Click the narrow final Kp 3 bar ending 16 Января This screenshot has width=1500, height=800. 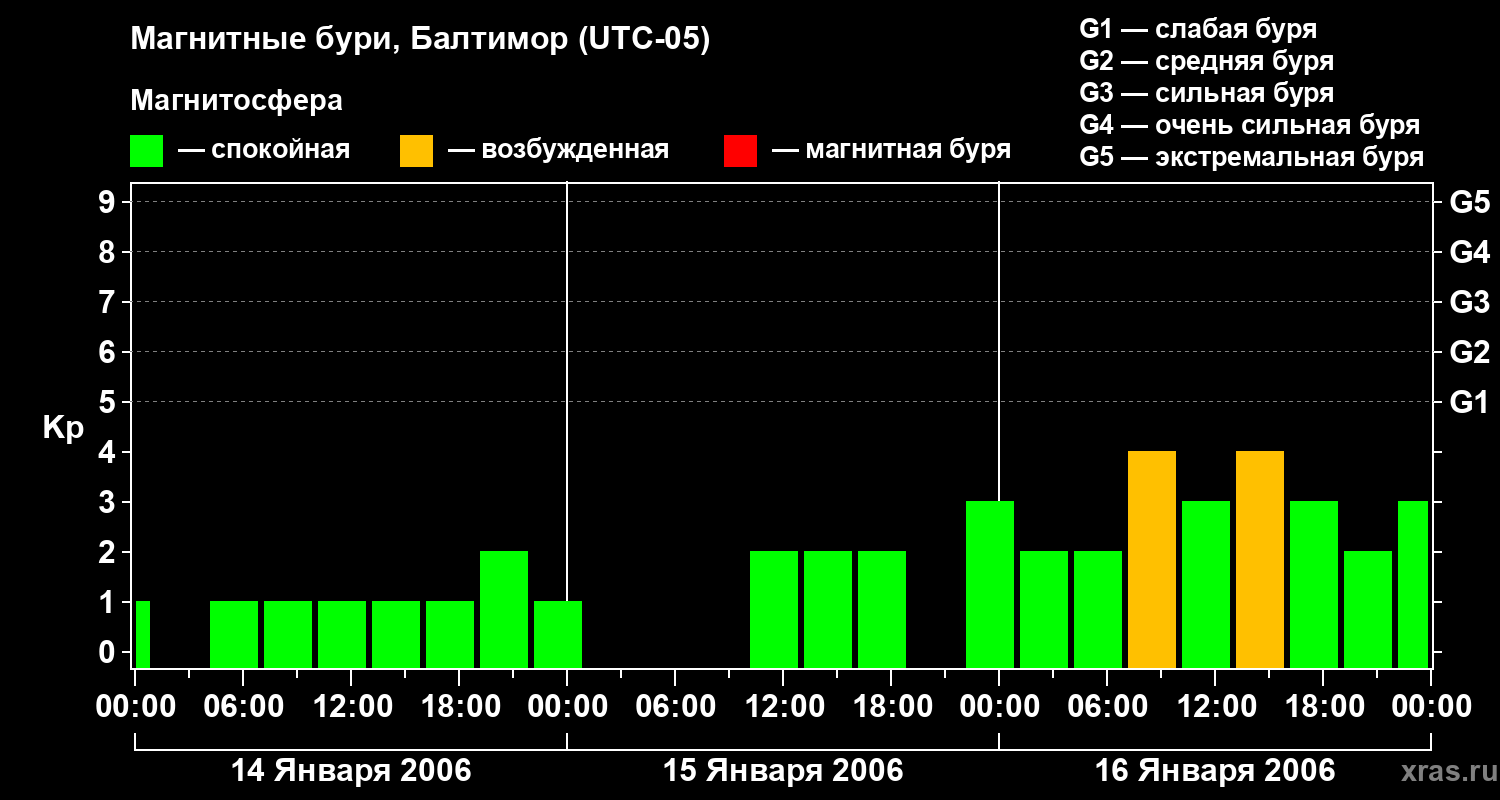(x=1413, y=584)
